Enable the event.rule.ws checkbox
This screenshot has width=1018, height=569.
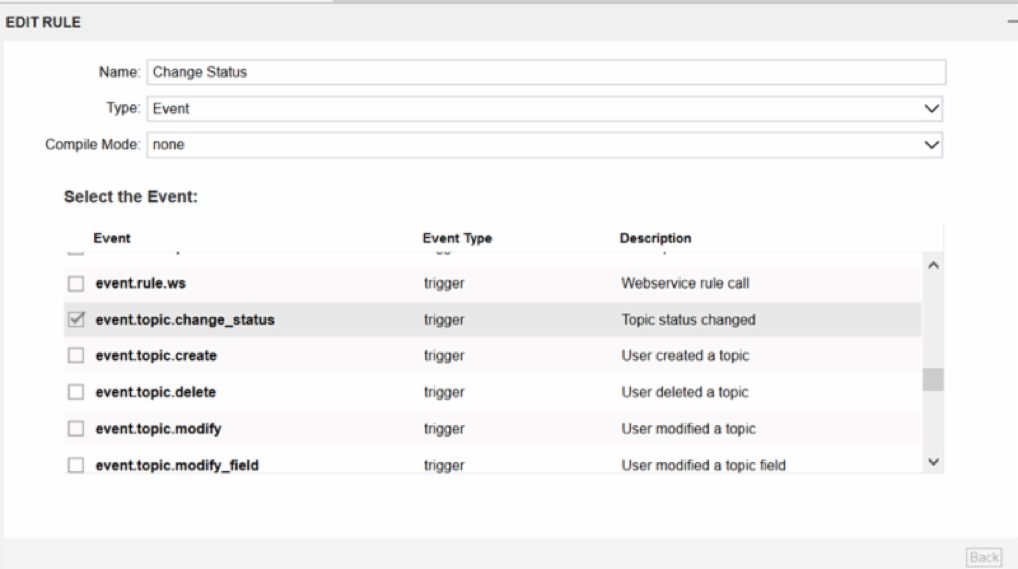click(75, 284)
